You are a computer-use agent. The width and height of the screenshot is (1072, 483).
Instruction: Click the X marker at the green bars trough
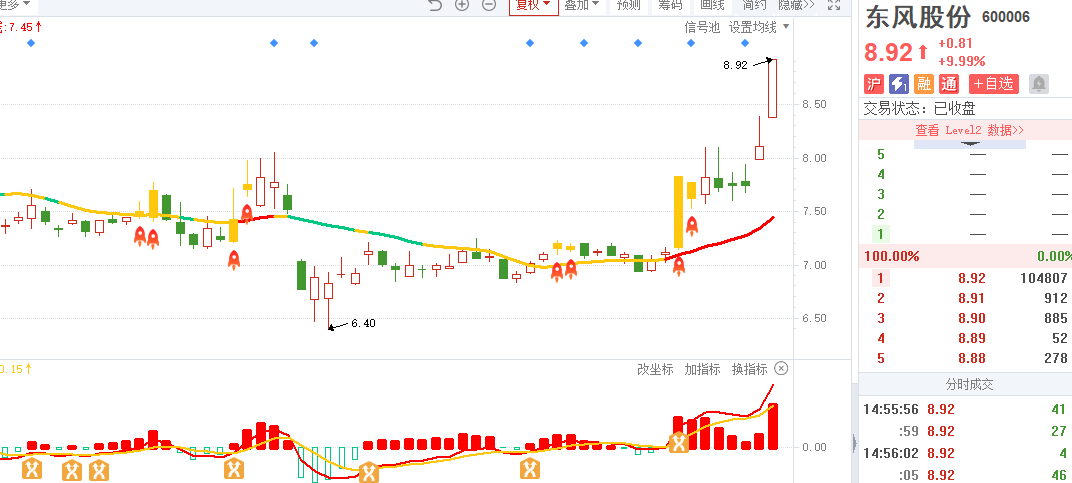tap(368, 472)
